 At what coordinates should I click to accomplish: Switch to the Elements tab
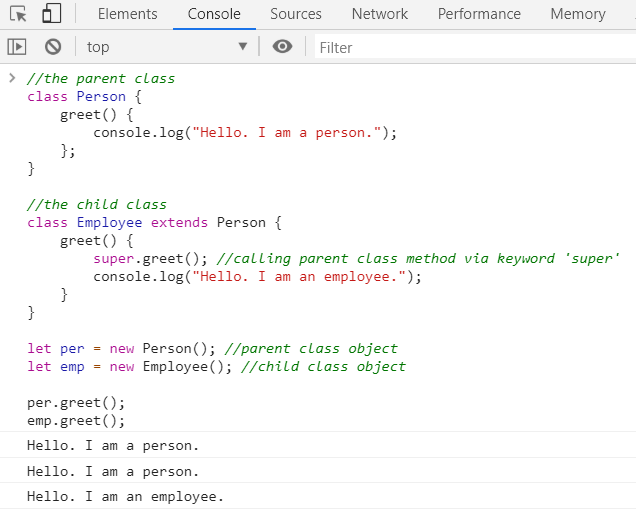127,14
